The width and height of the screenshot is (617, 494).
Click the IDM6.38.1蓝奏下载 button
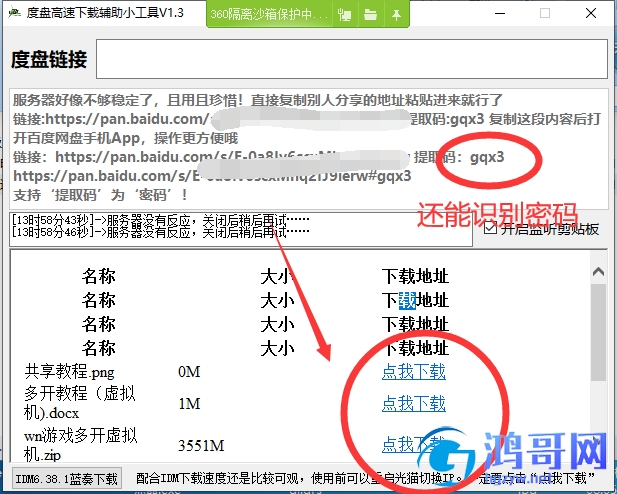tap(67, 479)
